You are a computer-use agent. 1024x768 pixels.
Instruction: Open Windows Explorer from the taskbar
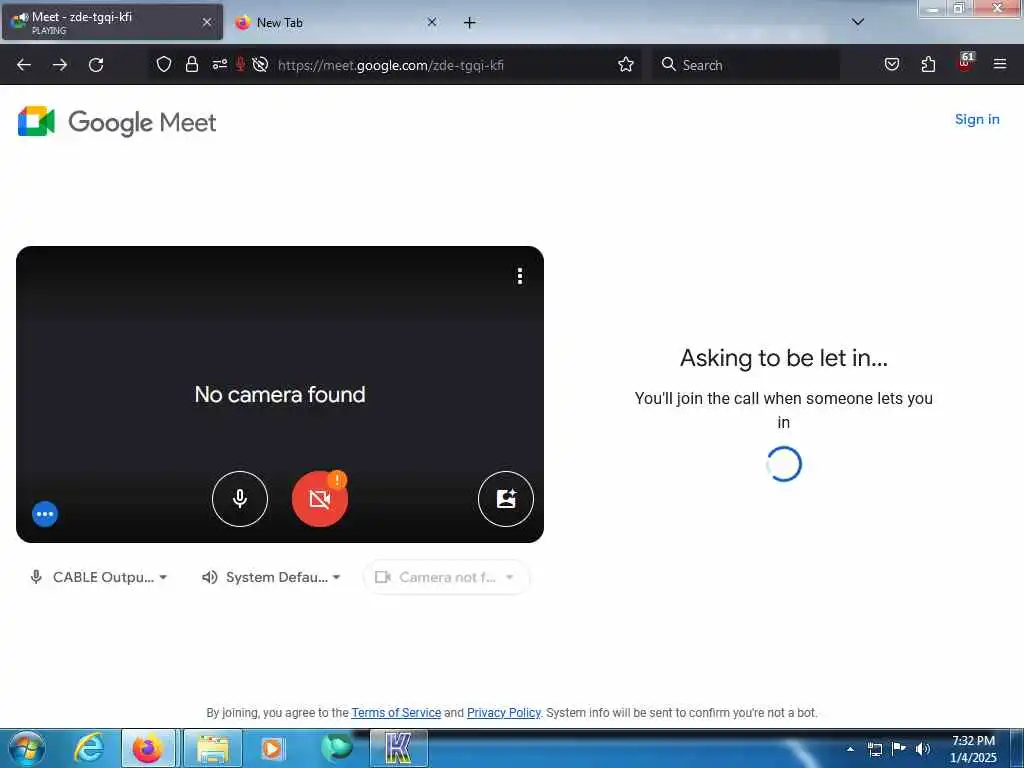point(213,748)
